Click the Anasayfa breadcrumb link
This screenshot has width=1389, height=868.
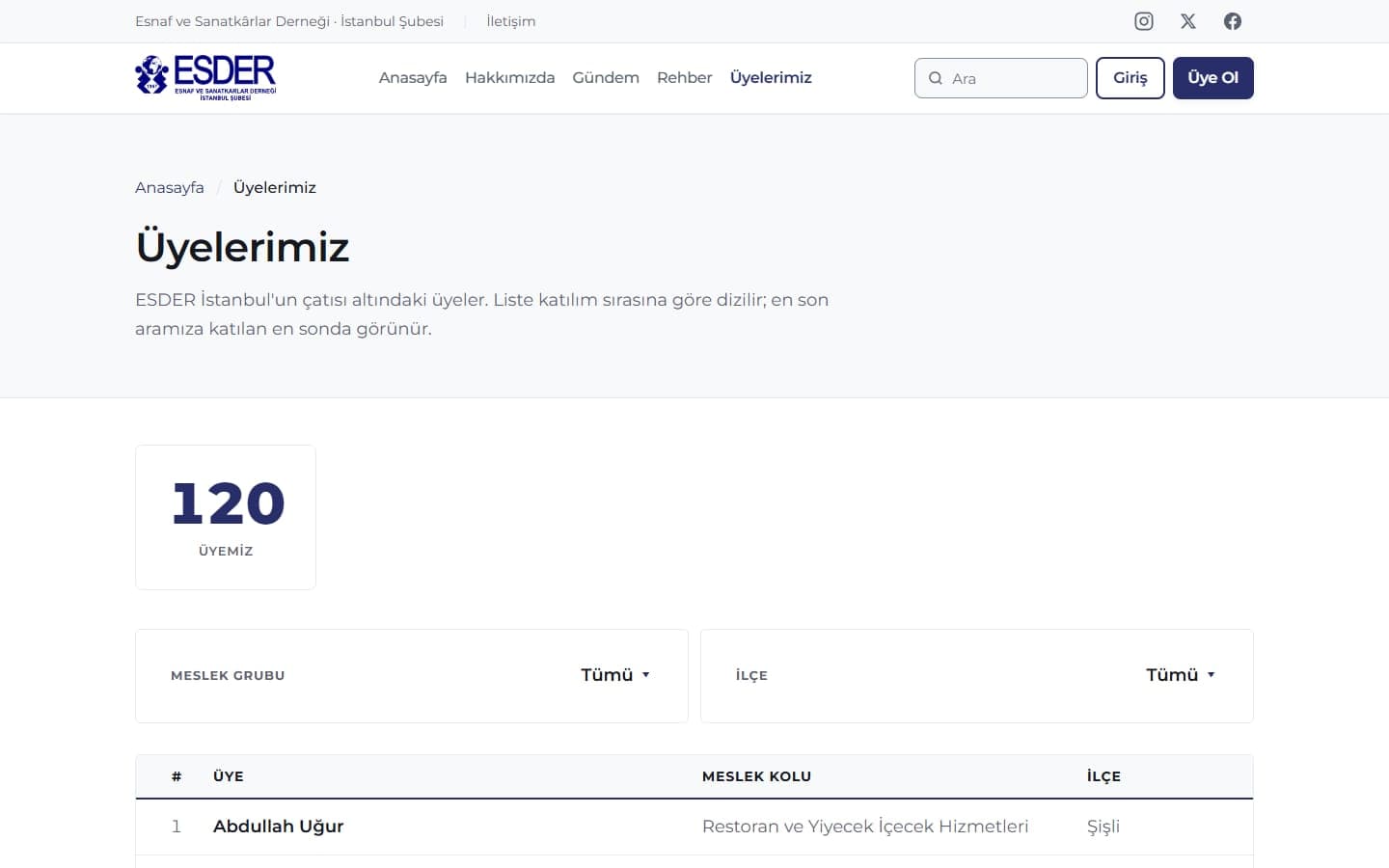tap(170, 187)
